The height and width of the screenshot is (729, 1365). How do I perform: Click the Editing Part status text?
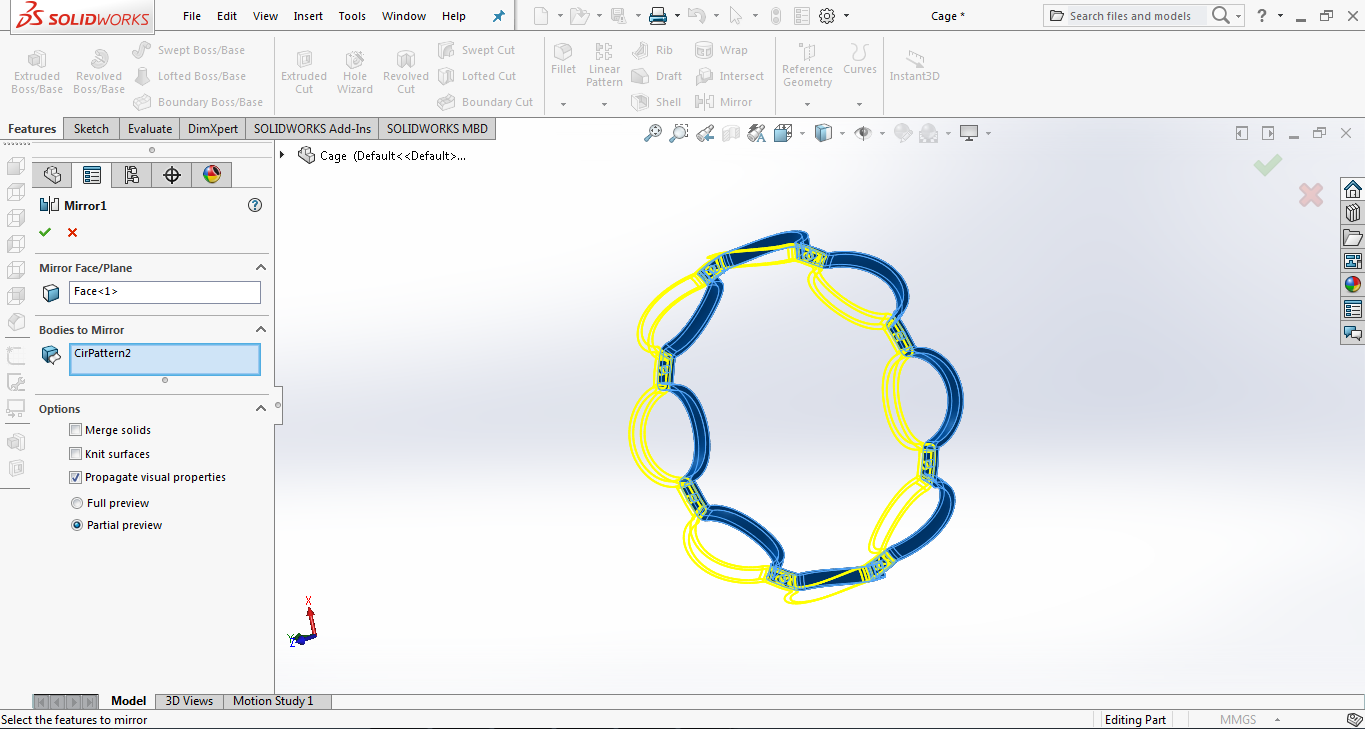(1135, 720)
